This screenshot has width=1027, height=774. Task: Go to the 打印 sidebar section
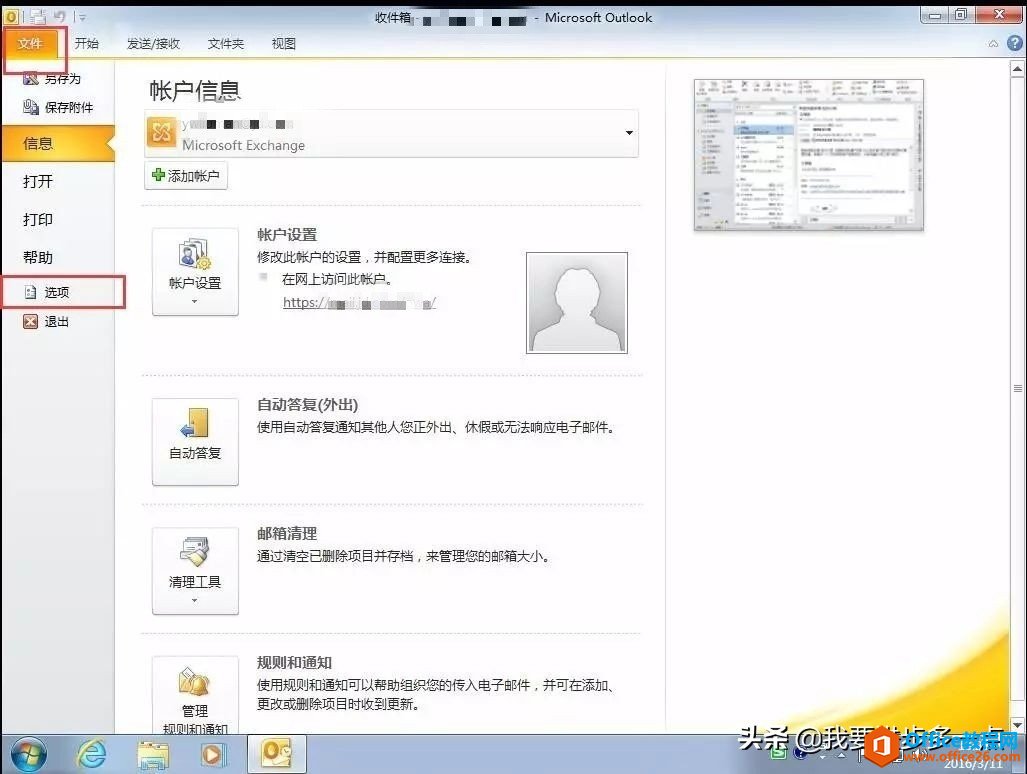pos(38,219)
